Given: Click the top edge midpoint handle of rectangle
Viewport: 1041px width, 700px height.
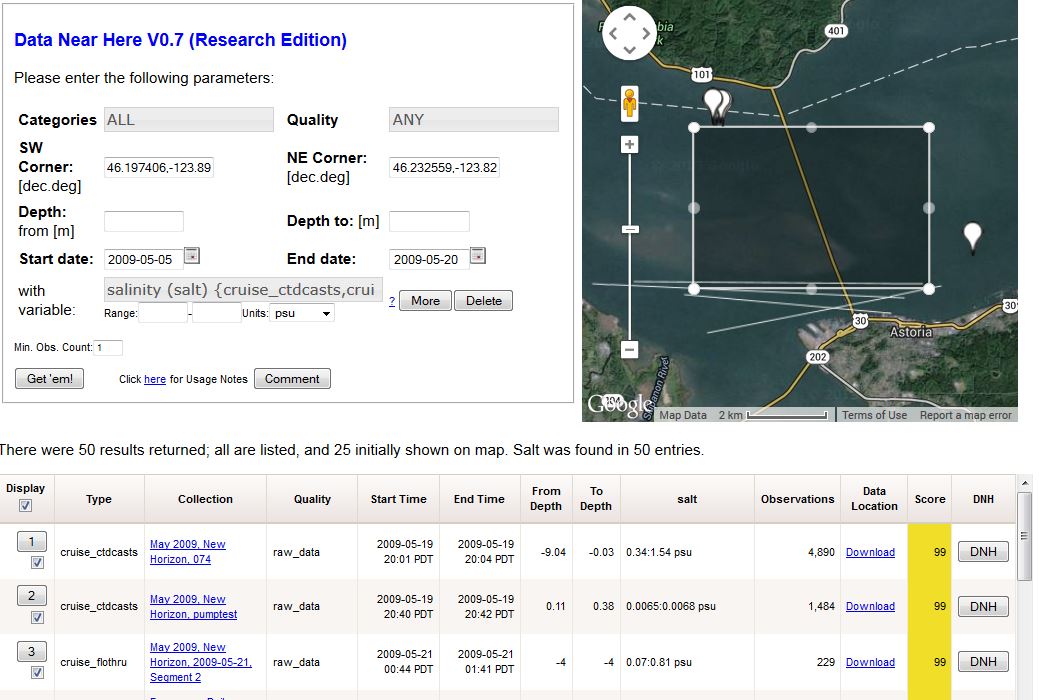Looking at the screenshot, I should 811,127.
